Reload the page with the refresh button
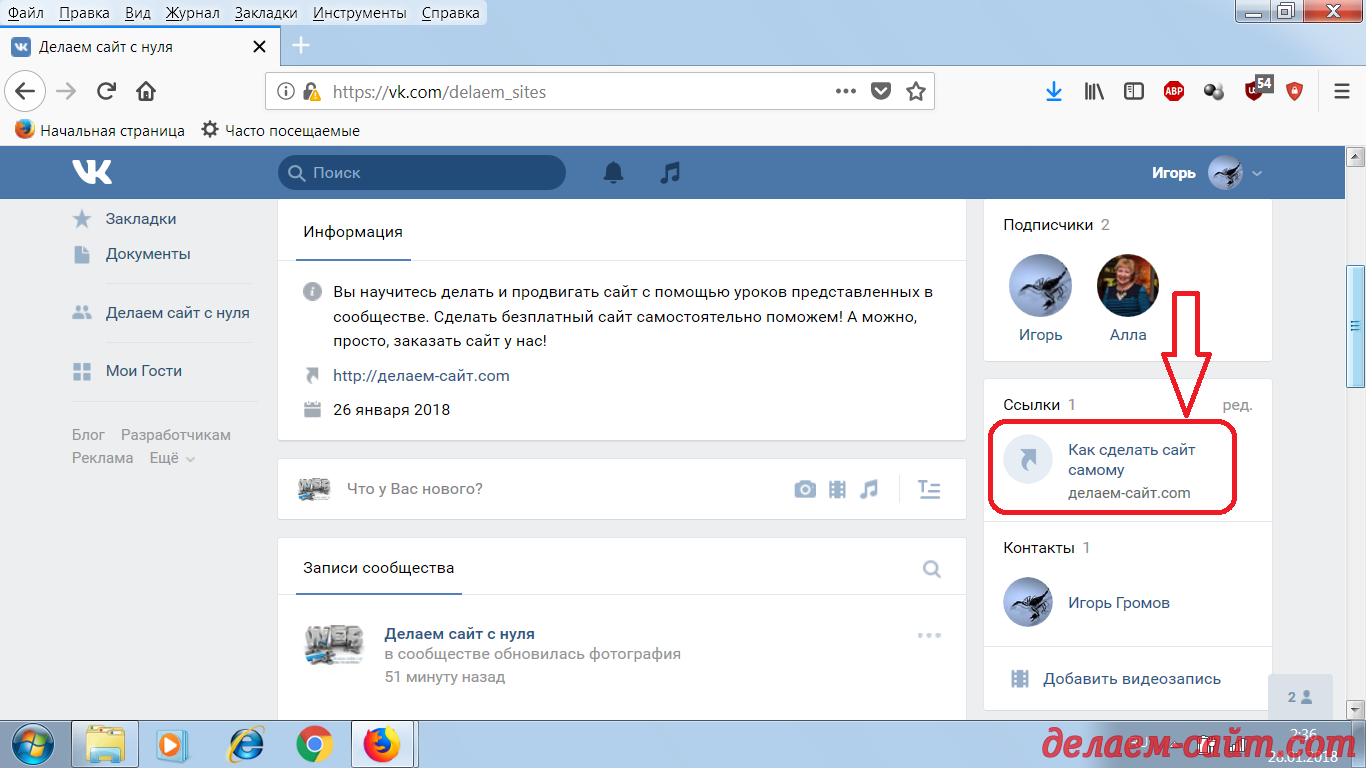This screenshot has height=768, width=1366. [x=106, y=92]
